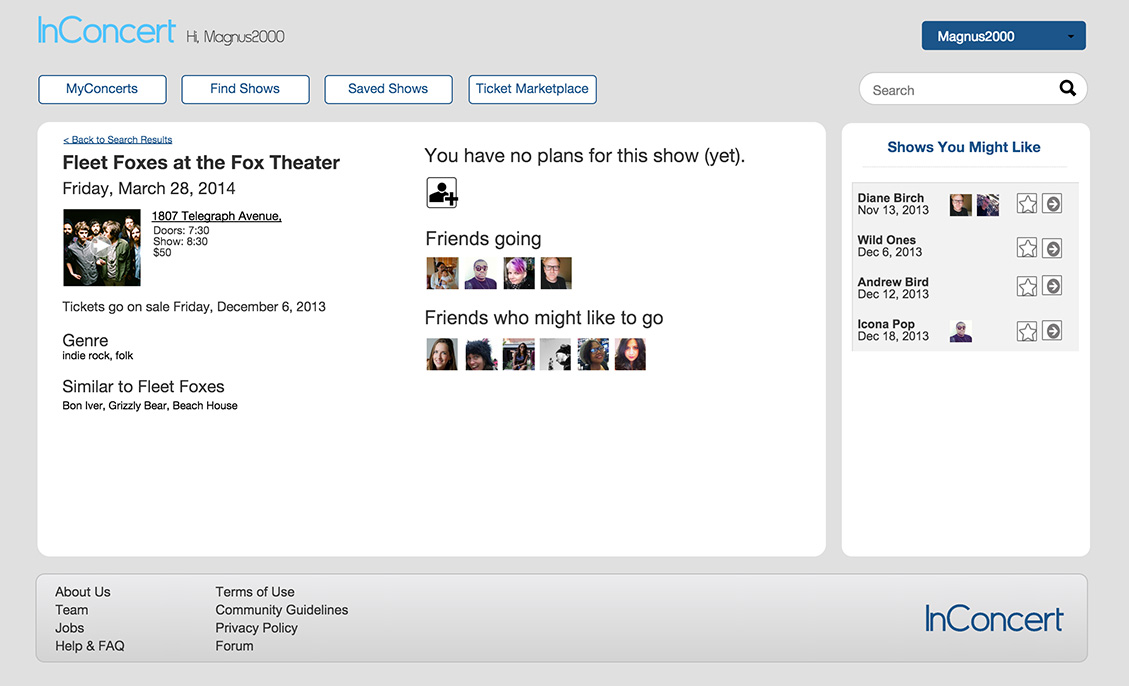Click 'You have no plans for this show (yet).'
The image size is (1129, 686).
coord(585,156)
